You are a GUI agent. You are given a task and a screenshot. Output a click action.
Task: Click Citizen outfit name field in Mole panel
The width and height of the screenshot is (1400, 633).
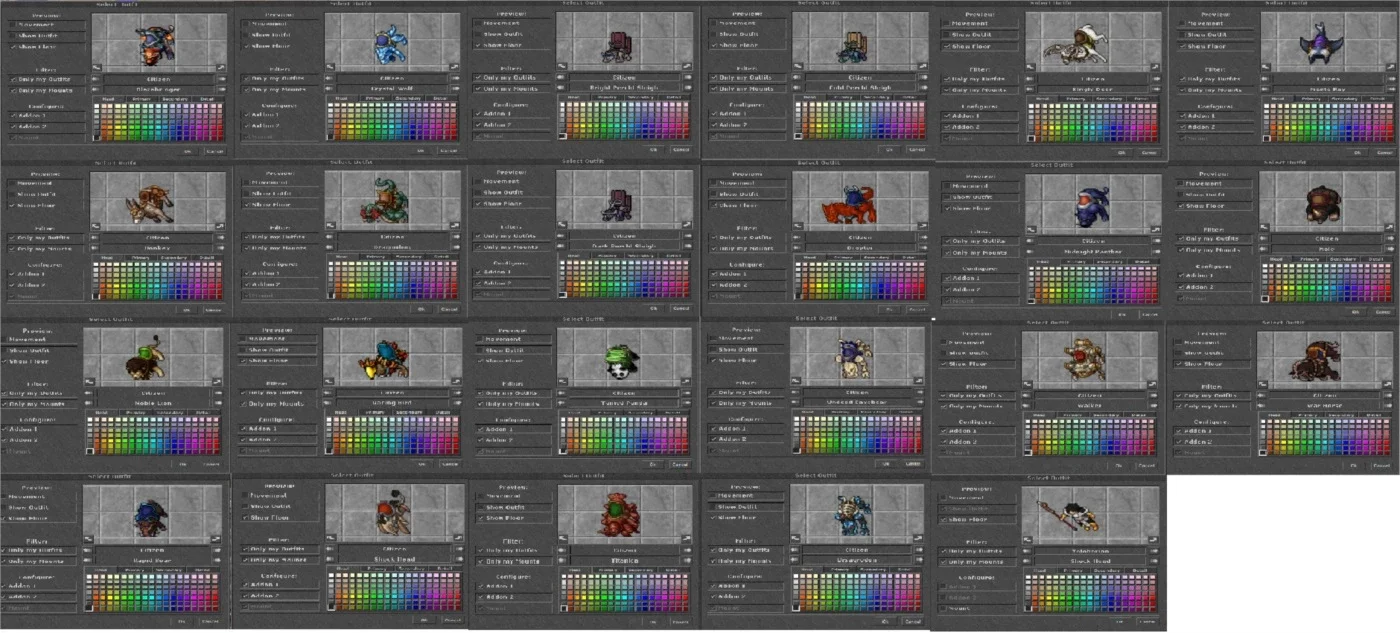(x=1327, y=239)
